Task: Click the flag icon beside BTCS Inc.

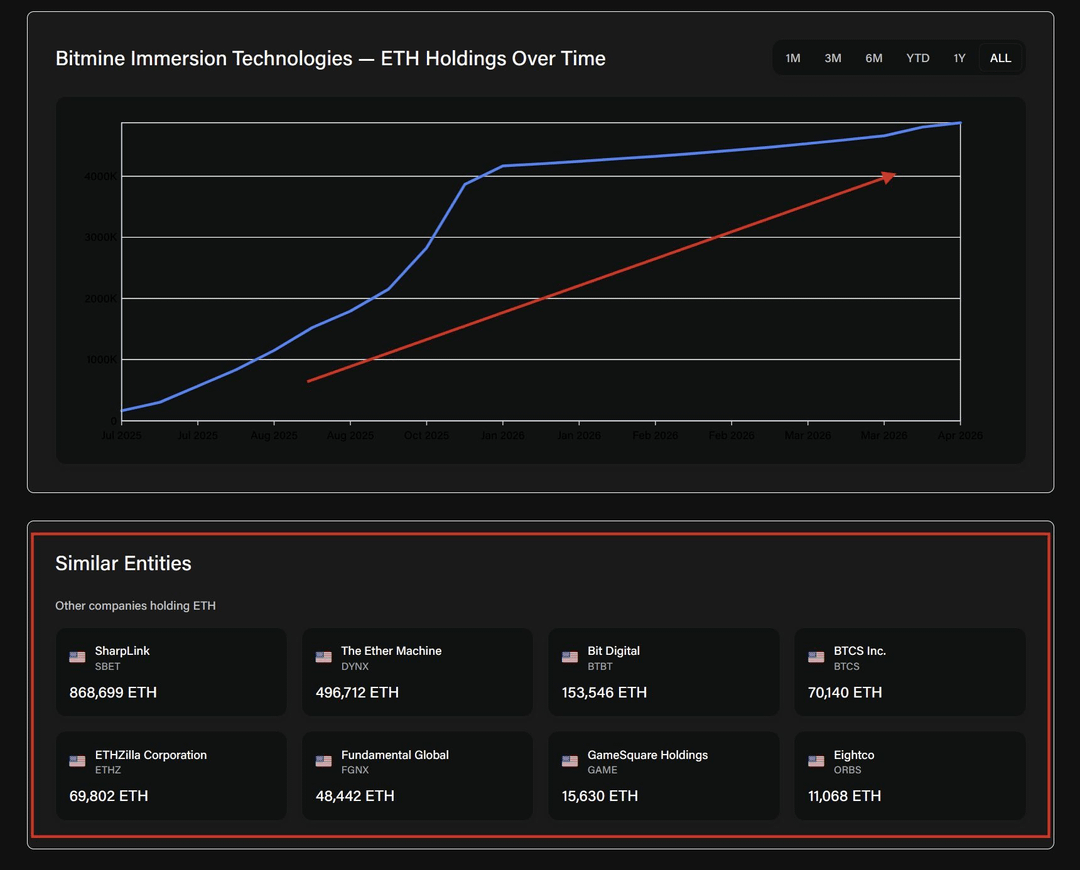Action: (x=816, y=657)
